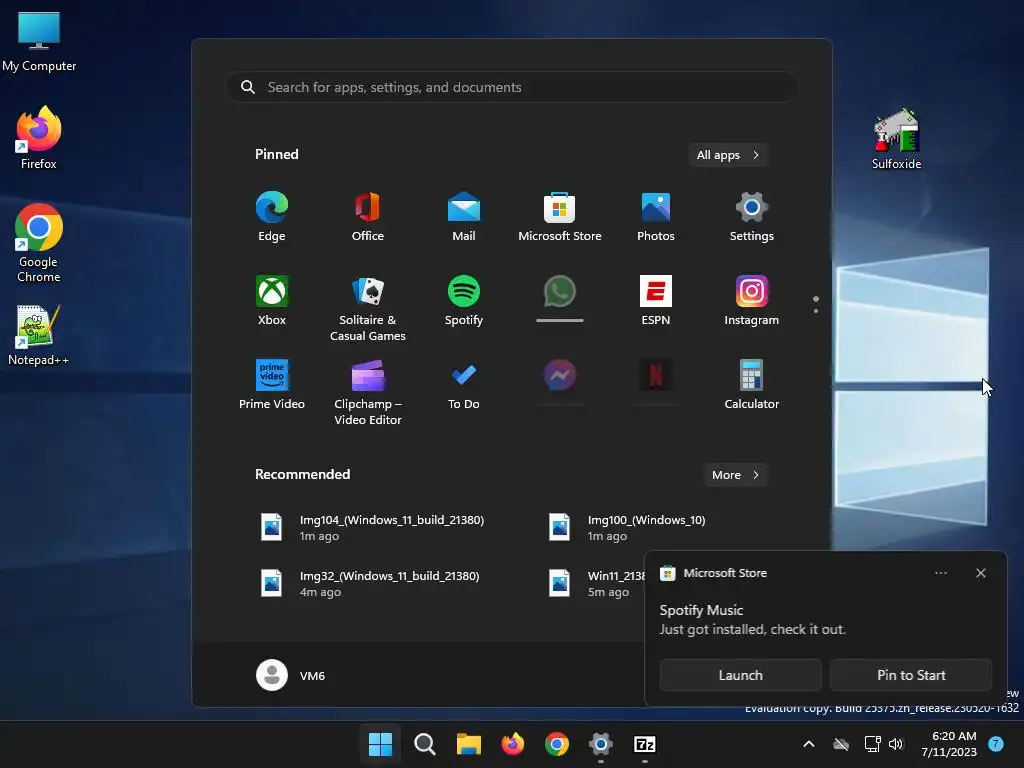Show More recommended items
Viewport: 1024px width, 768px height.
(x=735, y=475)
